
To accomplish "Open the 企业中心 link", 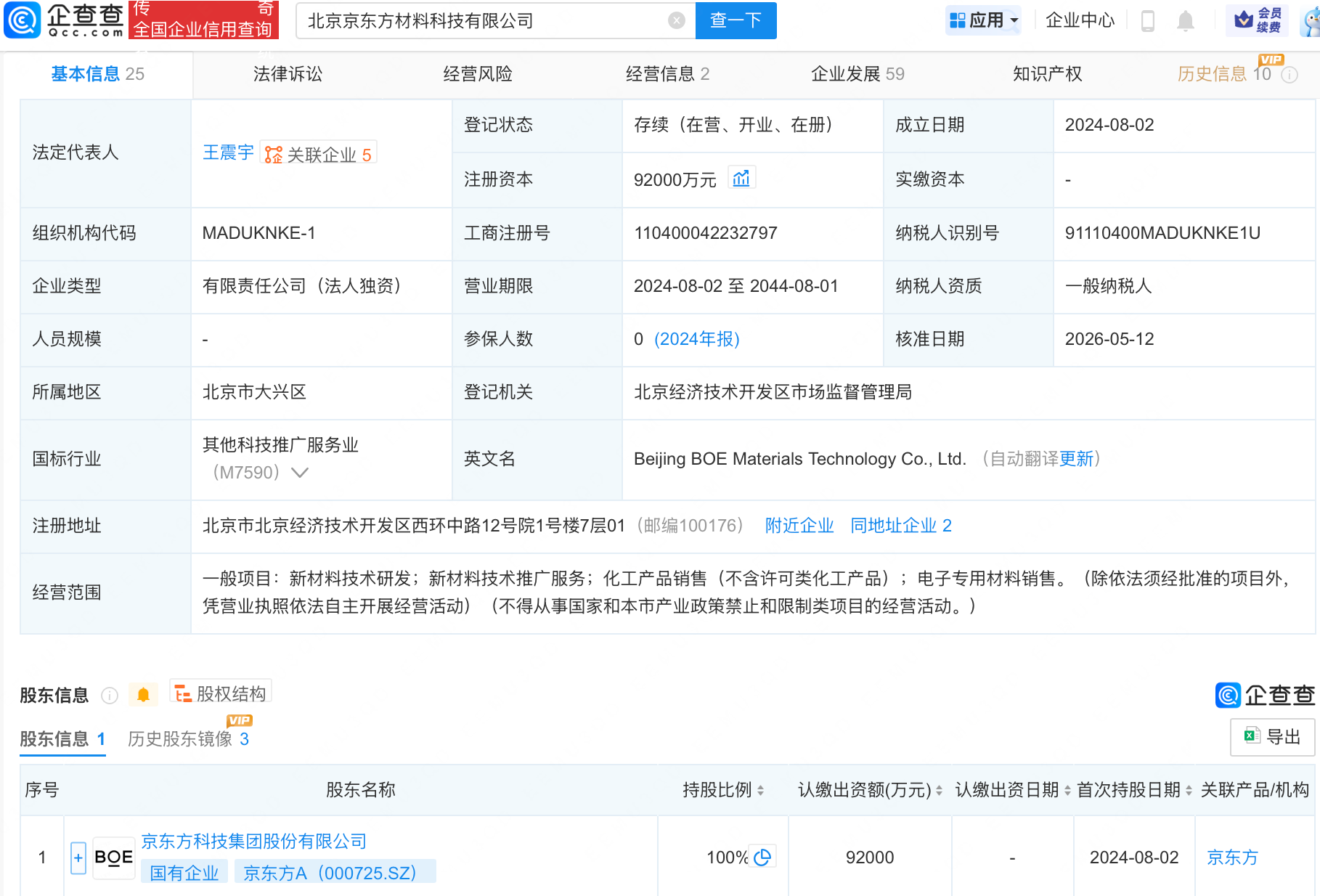I will (x=1080, y=20).
